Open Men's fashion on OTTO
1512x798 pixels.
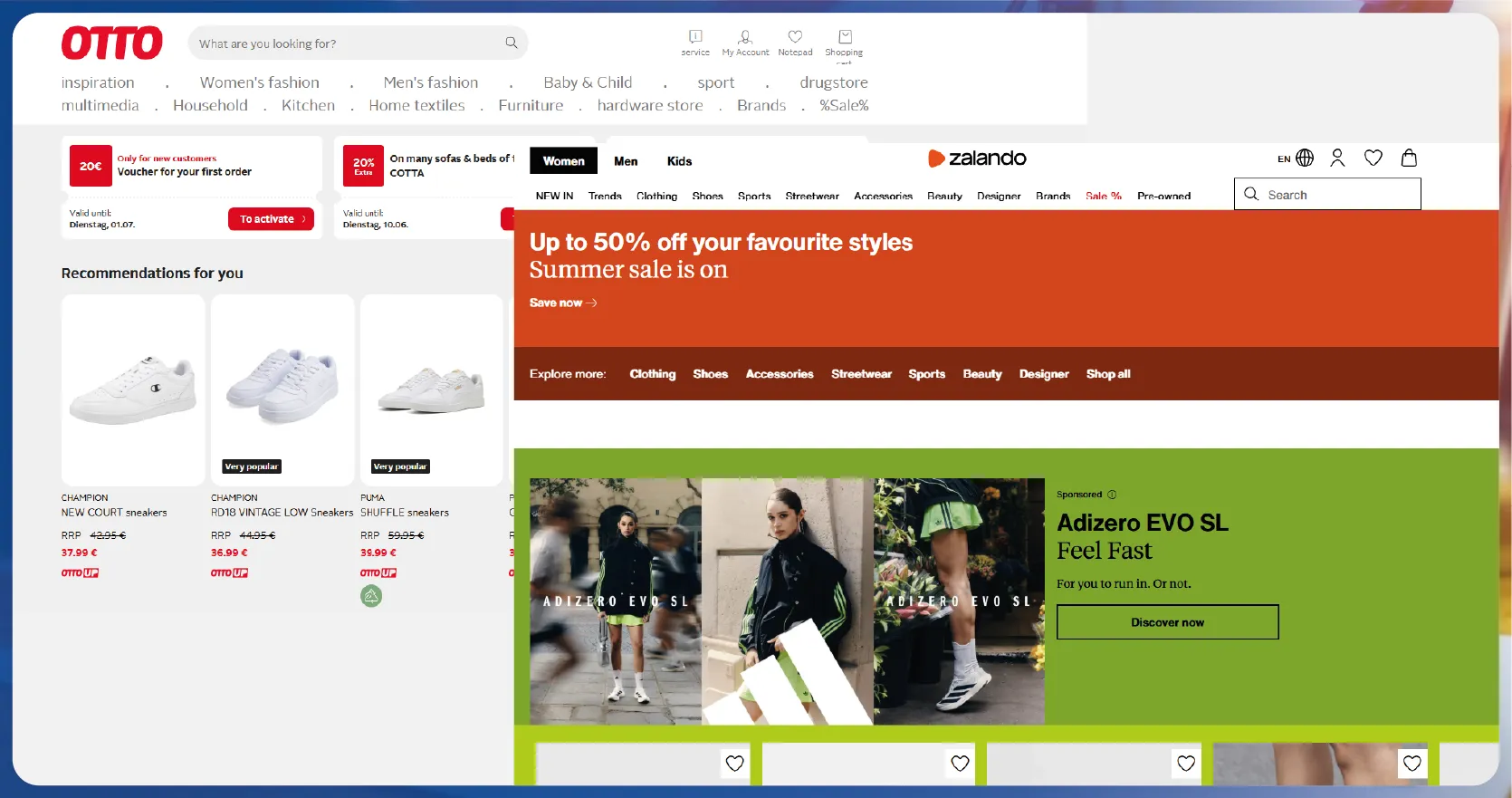(430, 82)
